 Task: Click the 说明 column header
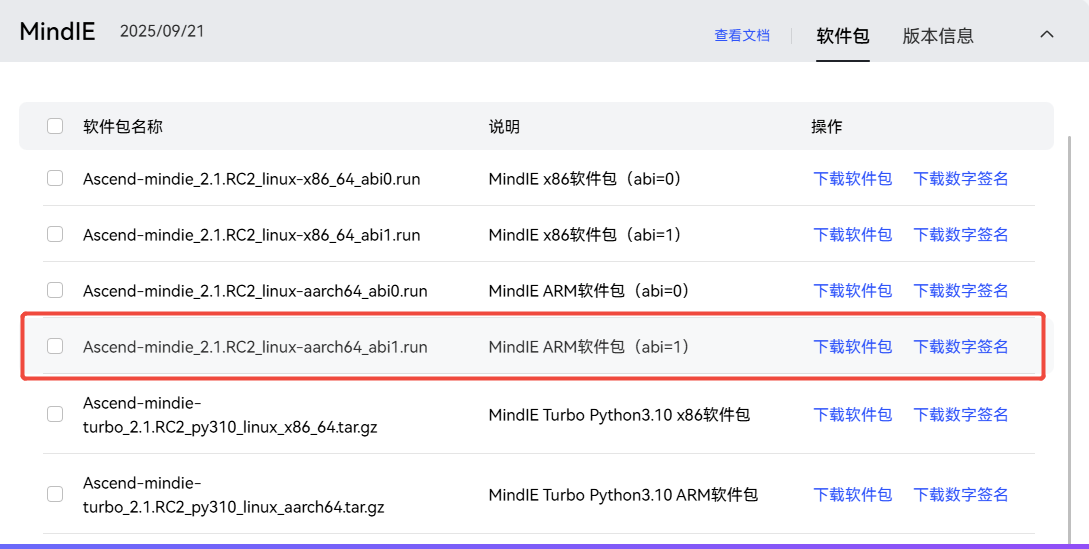[504, 126]
